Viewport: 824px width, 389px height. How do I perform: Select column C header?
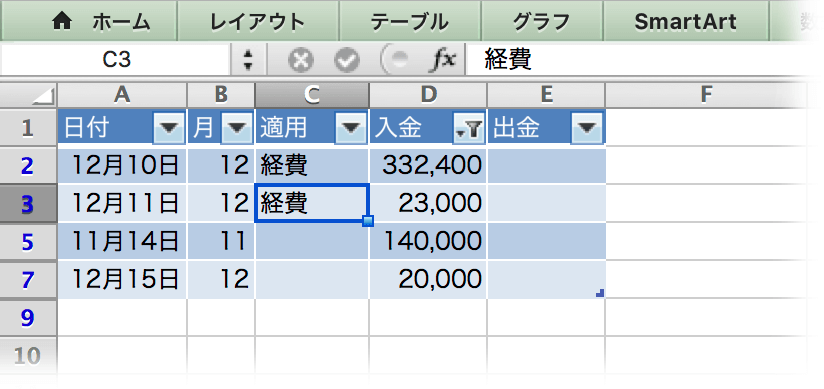312,95
